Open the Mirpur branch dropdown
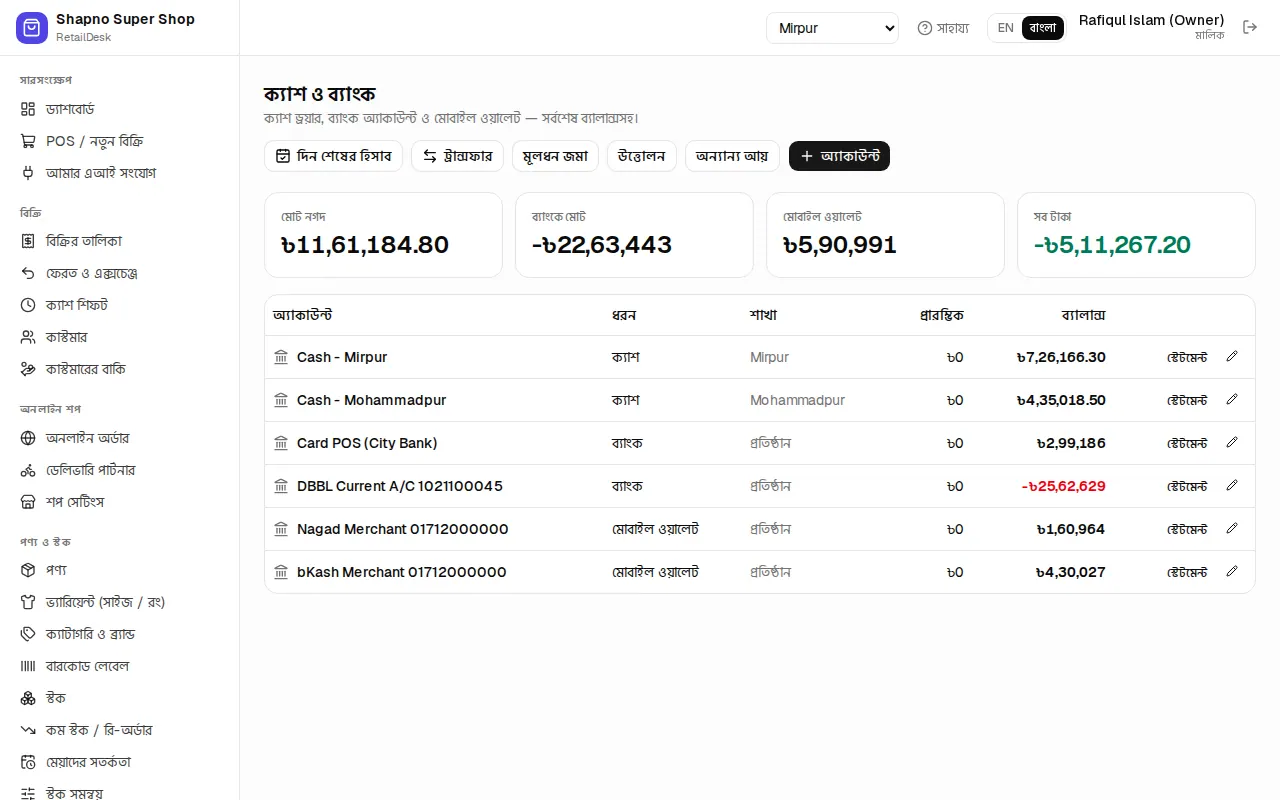 pyautogui.click(x=832, y=28)
